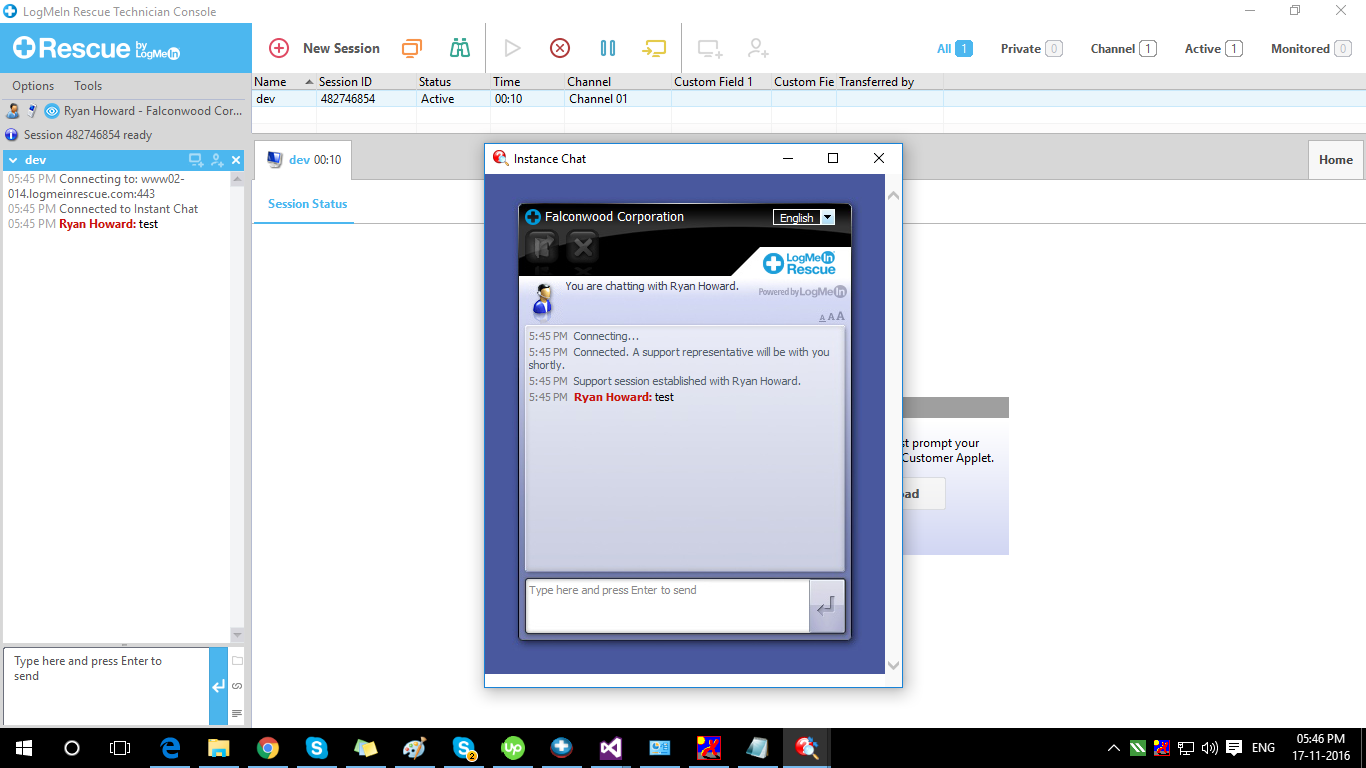Screen dimensions: 1366x768
Task: Select the Channel 01 cell
Action: (618, 99)
